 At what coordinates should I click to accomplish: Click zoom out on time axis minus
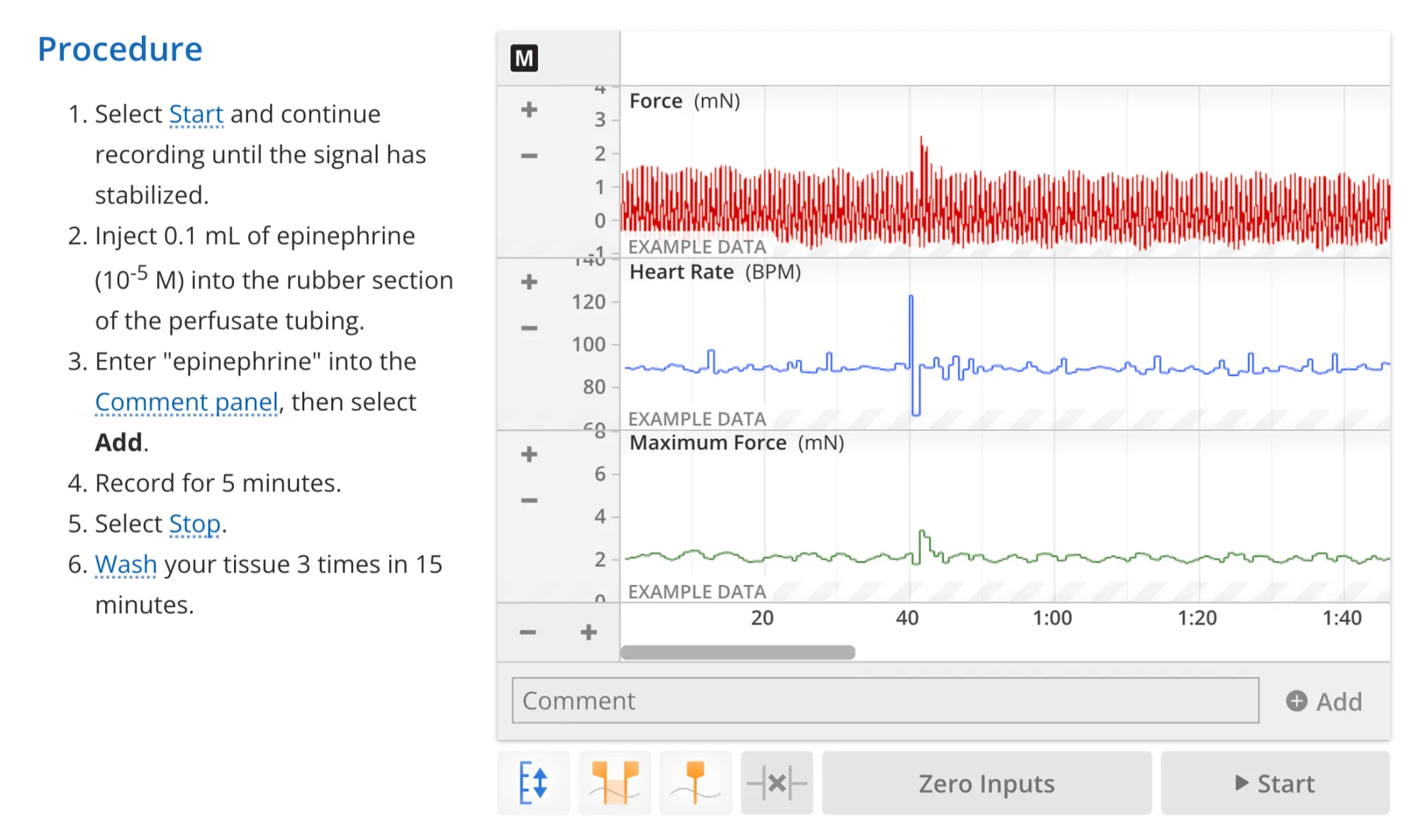pyautogui.click(x=528, y=631)
